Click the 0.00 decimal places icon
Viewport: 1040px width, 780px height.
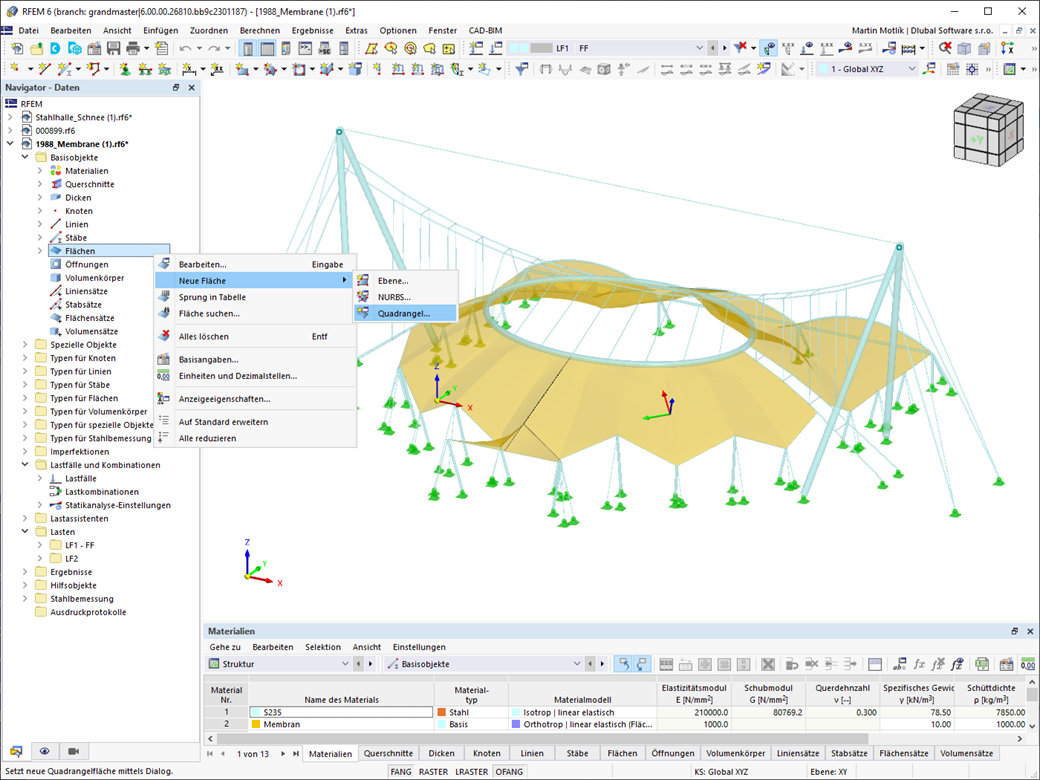(x=1027, y=664)
